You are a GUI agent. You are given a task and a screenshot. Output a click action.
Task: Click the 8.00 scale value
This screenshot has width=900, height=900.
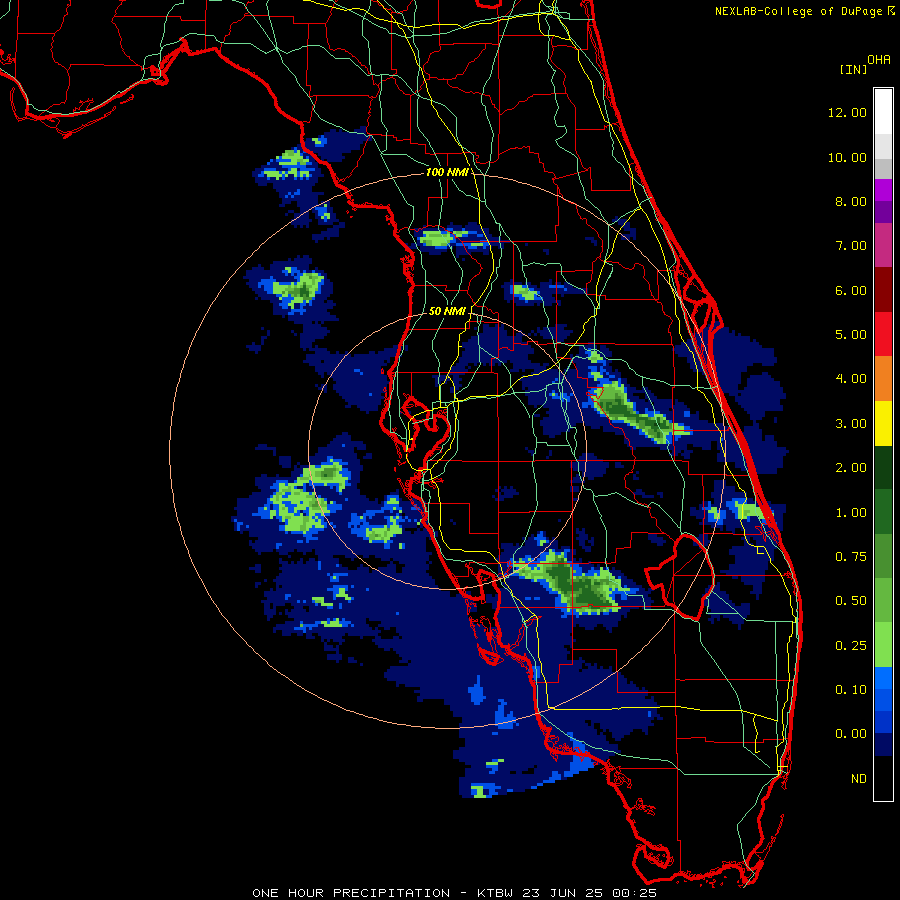(x=851, y=201)
